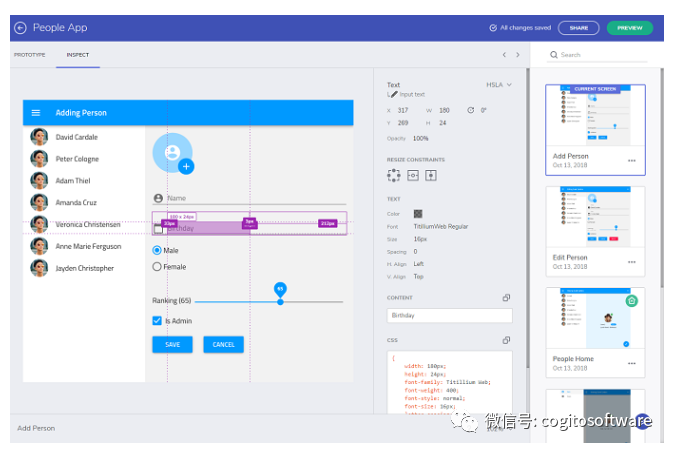674x452 pixels.
Task: Click the person icon beside Name field
Action: 158,198
